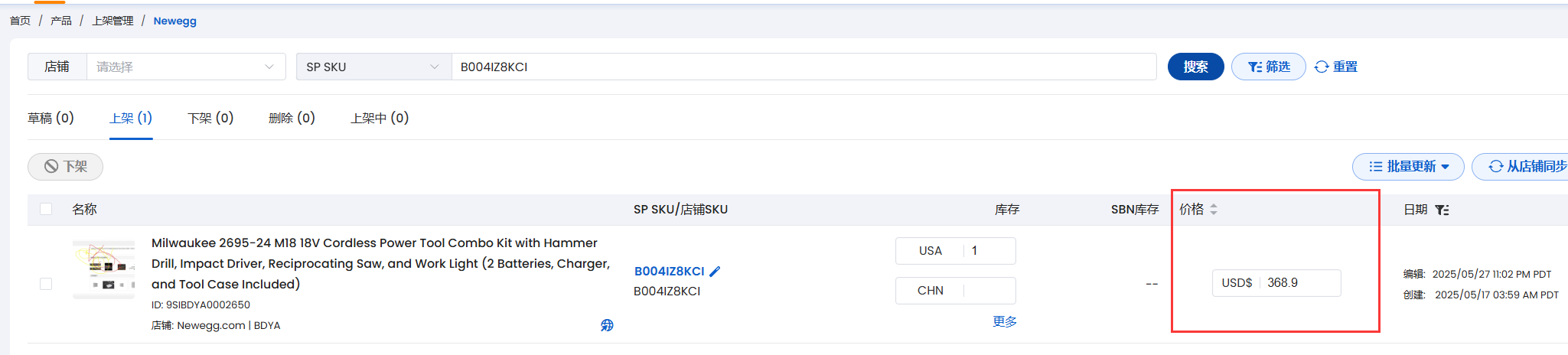Click the Milwaukee product thumbnail image
Viewport: 1568px width, 355px height.
point(103,269)
